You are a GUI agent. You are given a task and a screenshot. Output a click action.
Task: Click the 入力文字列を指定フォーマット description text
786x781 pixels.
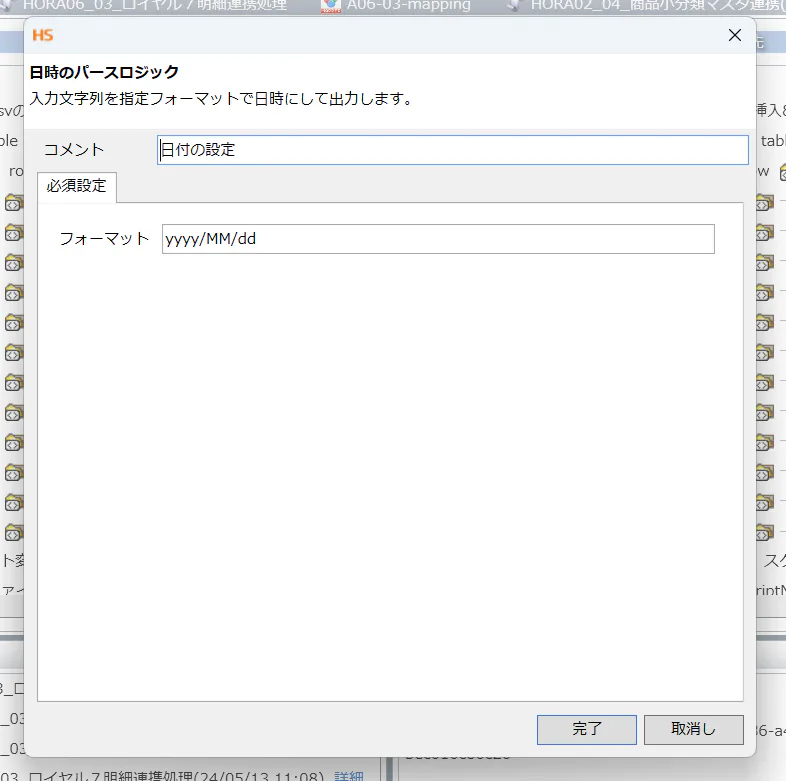(x=221, y=99)
